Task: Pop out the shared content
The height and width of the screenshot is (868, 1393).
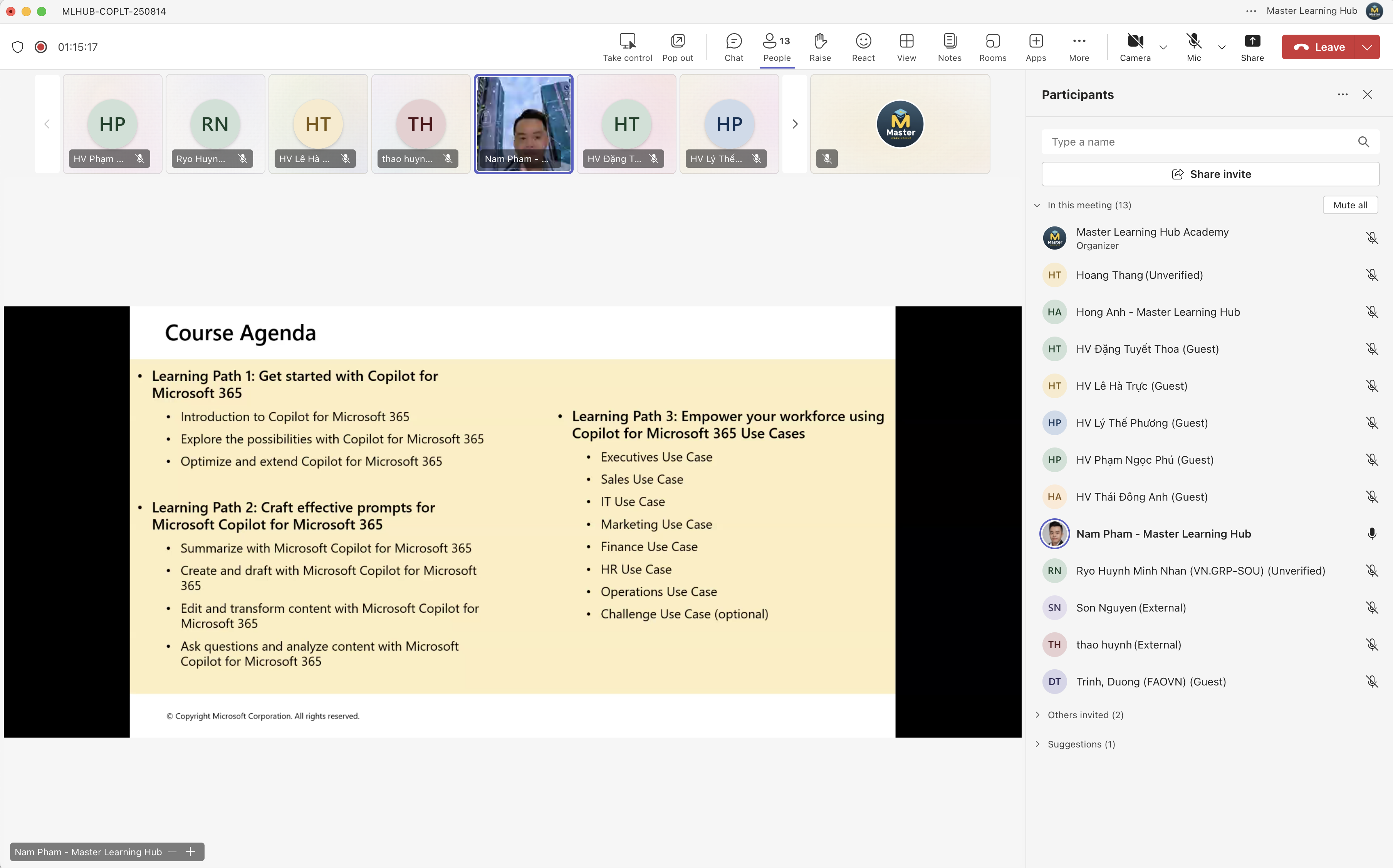Action: [678, 47]
